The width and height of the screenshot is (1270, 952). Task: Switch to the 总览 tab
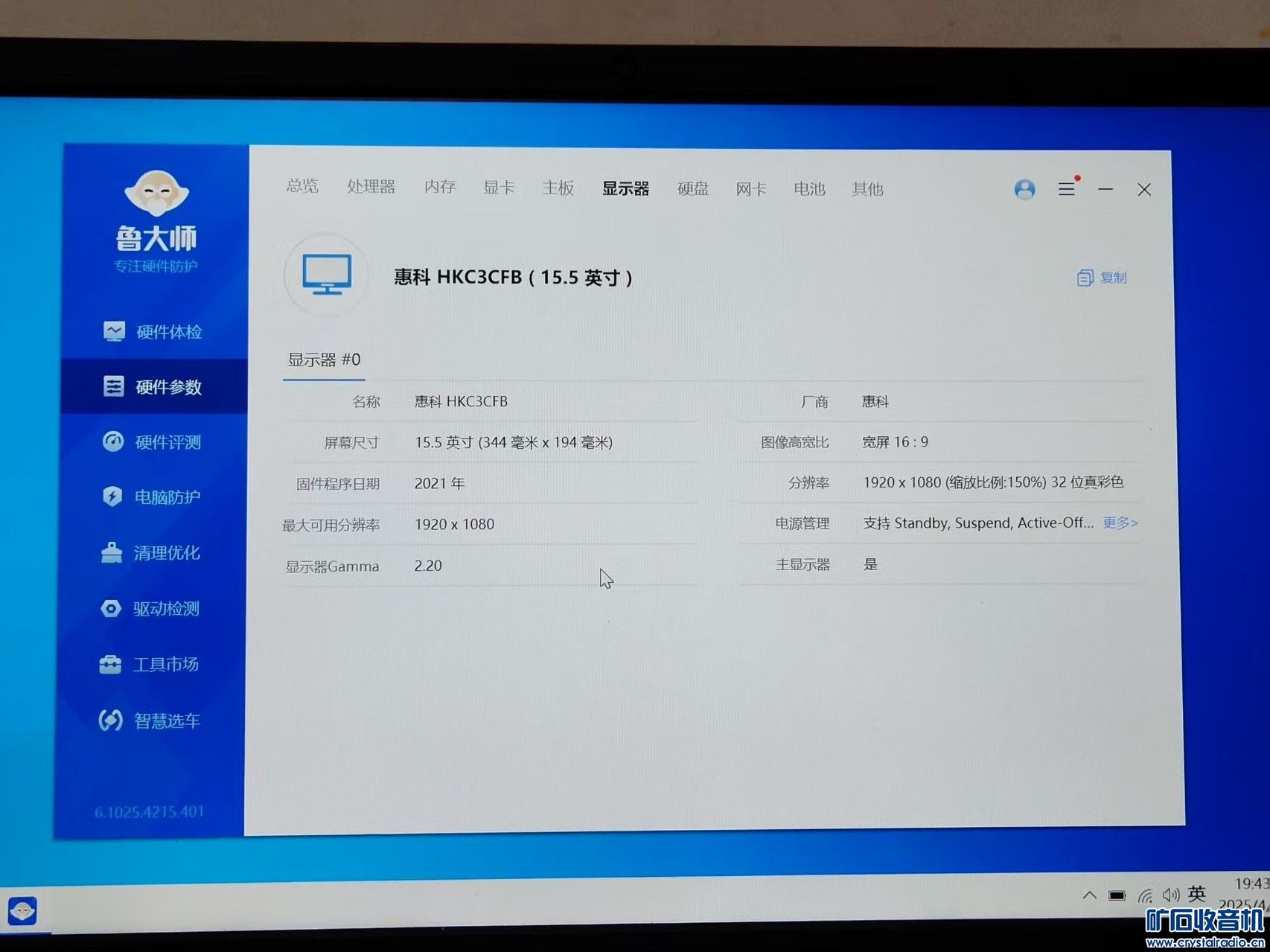click(x=302, y=185)
